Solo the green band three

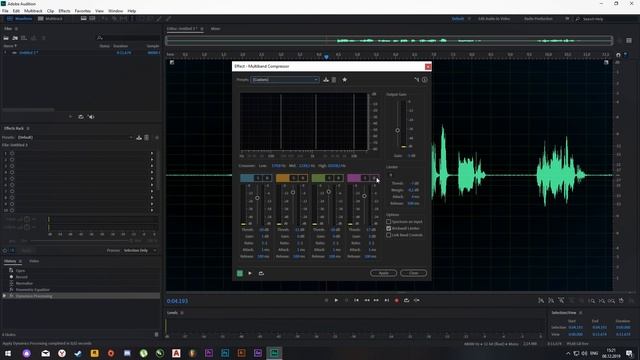329,178
